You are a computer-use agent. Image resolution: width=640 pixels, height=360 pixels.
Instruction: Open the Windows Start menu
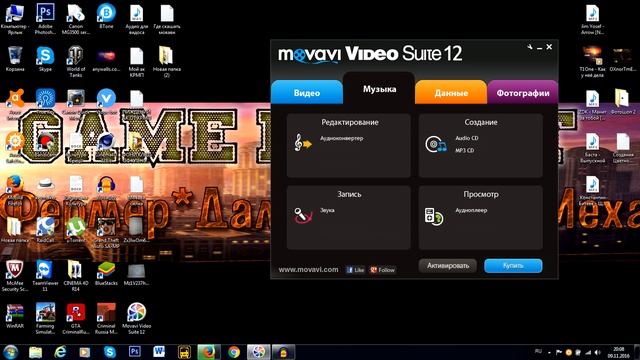coord(11,351)
